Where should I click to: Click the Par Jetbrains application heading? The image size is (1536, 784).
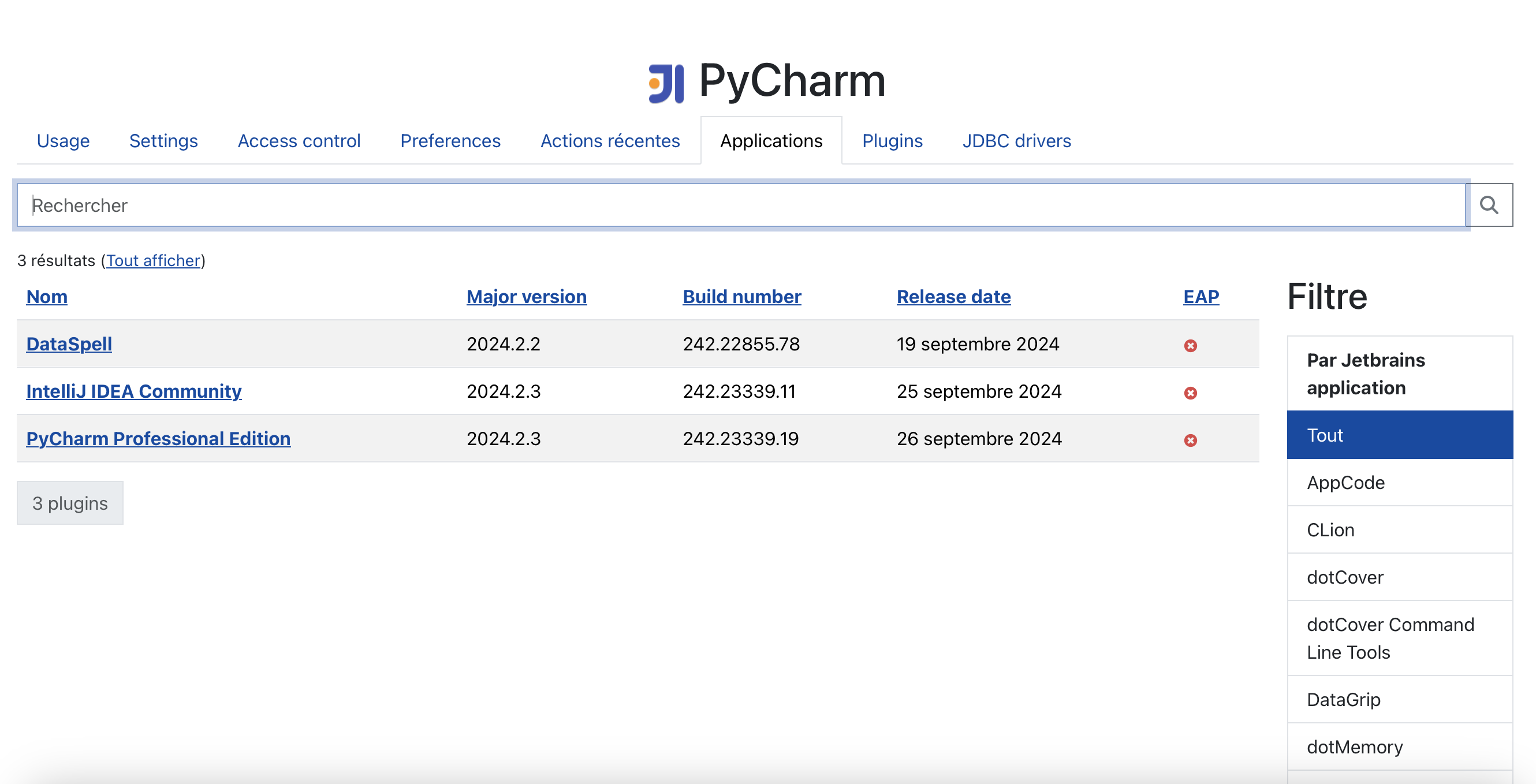click(1366, 374)
